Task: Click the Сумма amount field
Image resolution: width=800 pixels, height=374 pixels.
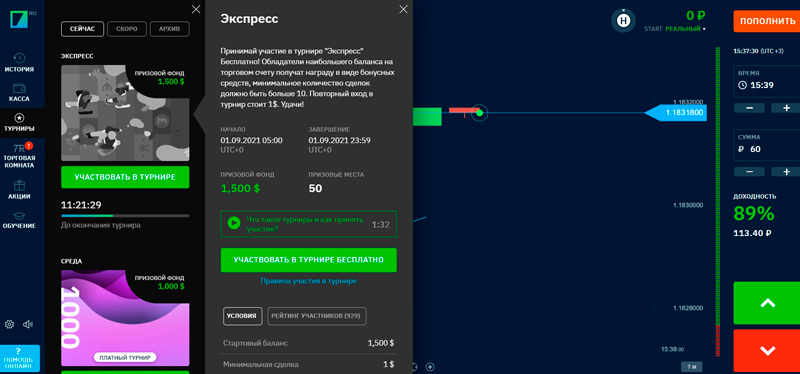Action: 767,145
